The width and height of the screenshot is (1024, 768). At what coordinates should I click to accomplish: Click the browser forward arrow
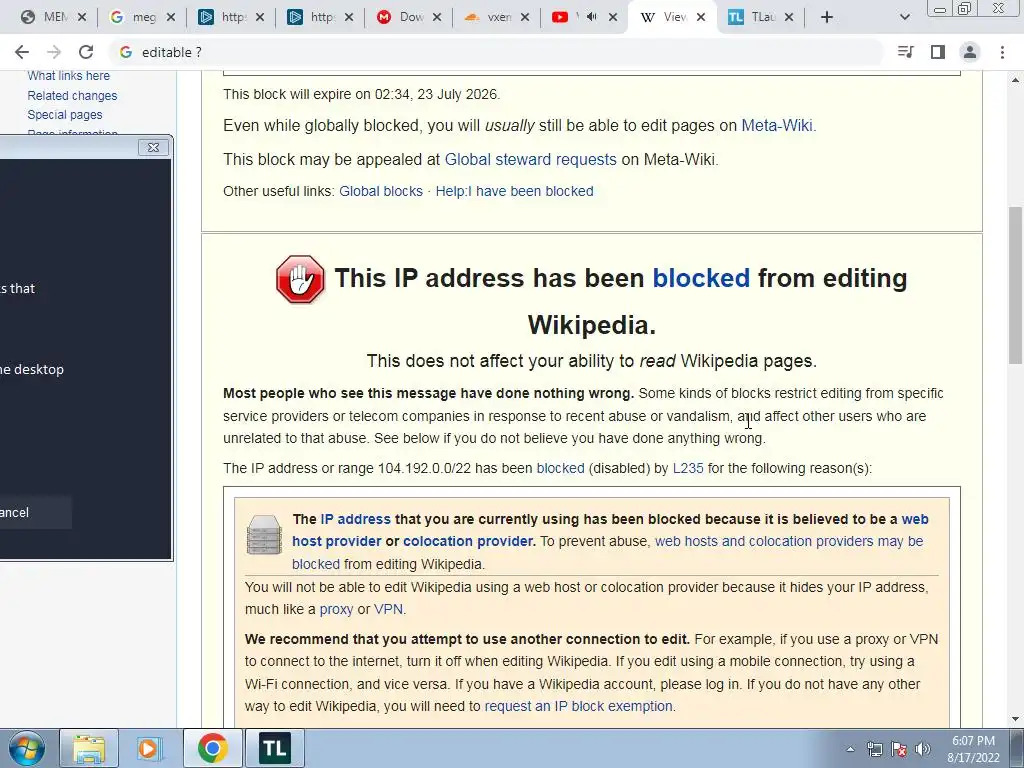point(54,52)
